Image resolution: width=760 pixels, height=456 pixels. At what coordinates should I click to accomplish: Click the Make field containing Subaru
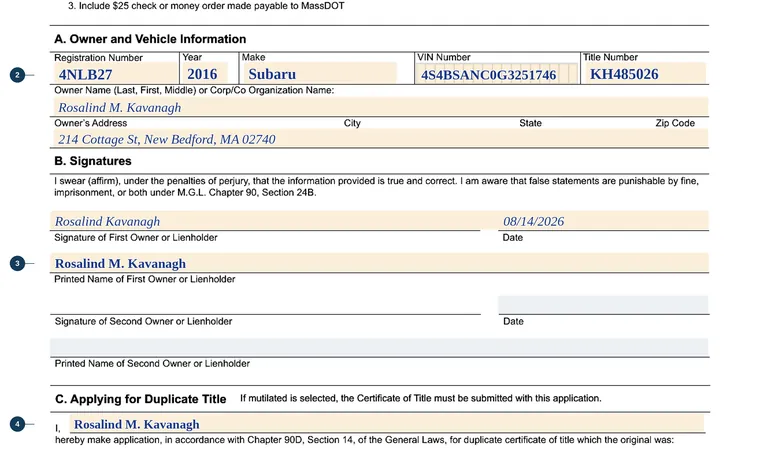pos(319,74)
